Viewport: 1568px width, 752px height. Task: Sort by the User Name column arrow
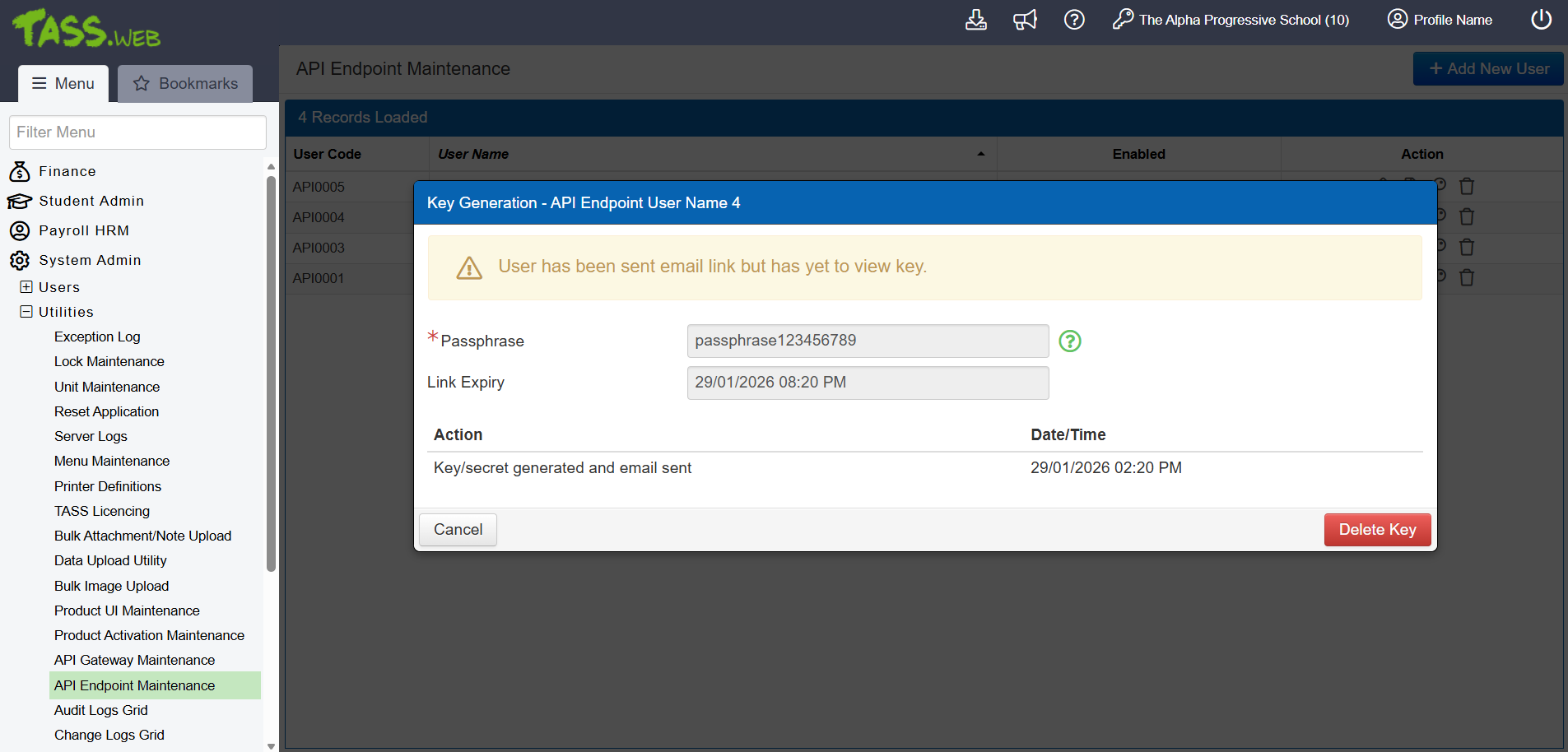point(980,154)
